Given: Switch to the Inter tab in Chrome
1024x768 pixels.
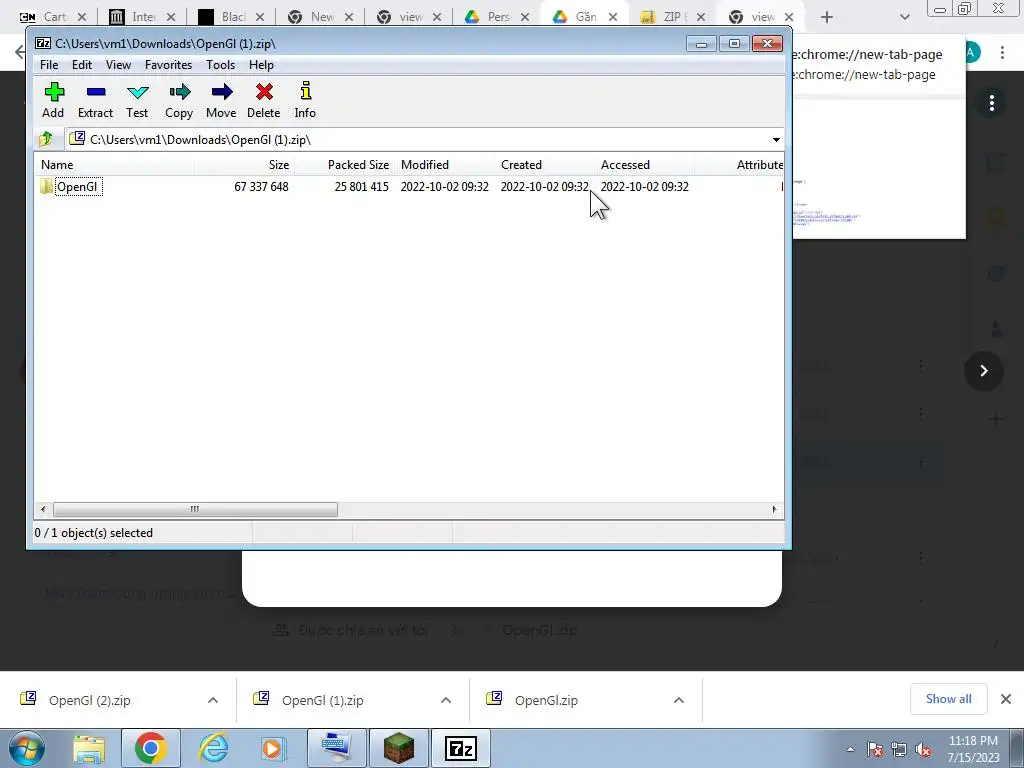Looking at the screenshot, I should [x=143, y=17].
